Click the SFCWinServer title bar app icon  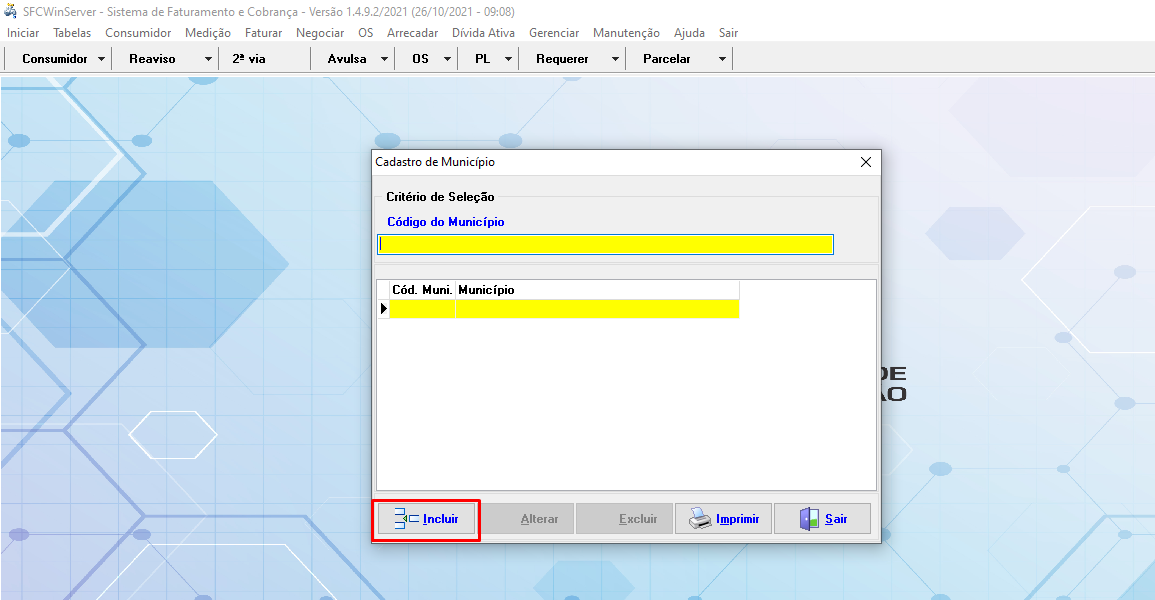[x=11, y=11]
